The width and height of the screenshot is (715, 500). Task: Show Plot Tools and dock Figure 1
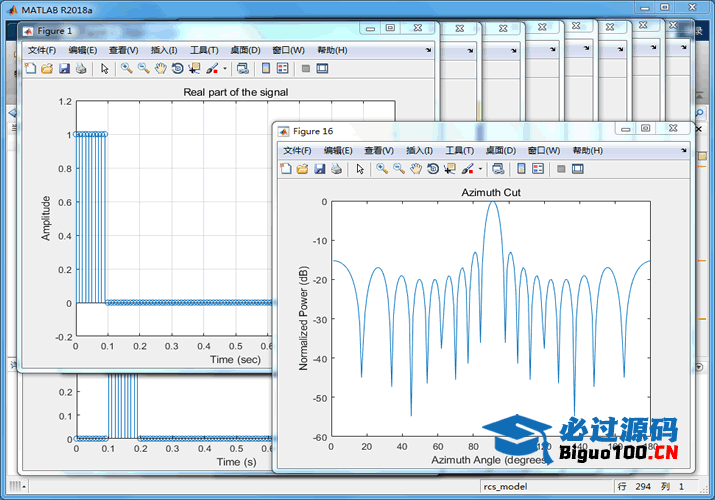(322, 68)
